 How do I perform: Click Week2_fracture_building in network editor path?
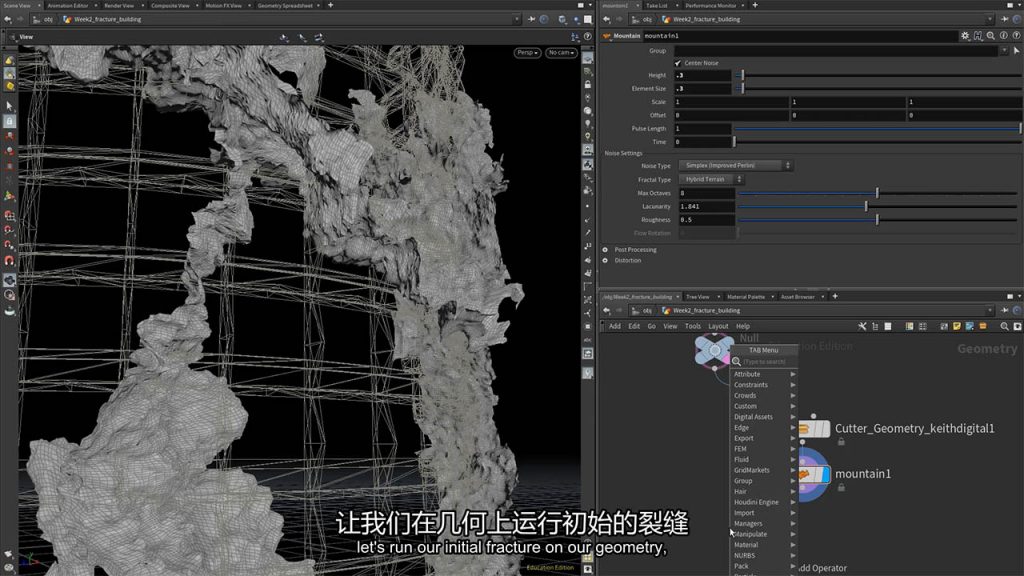(x=706, y=311)
